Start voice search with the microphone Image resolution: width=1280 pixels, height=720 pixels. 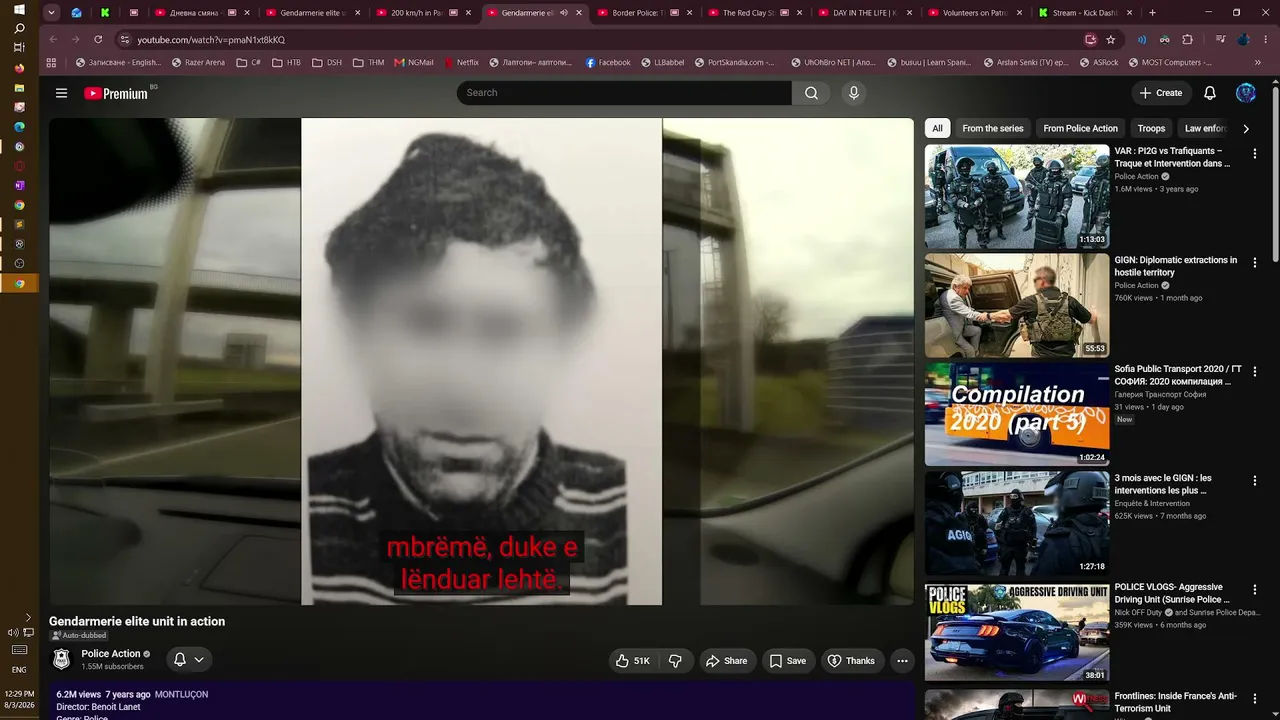click(x=853, y=93)
